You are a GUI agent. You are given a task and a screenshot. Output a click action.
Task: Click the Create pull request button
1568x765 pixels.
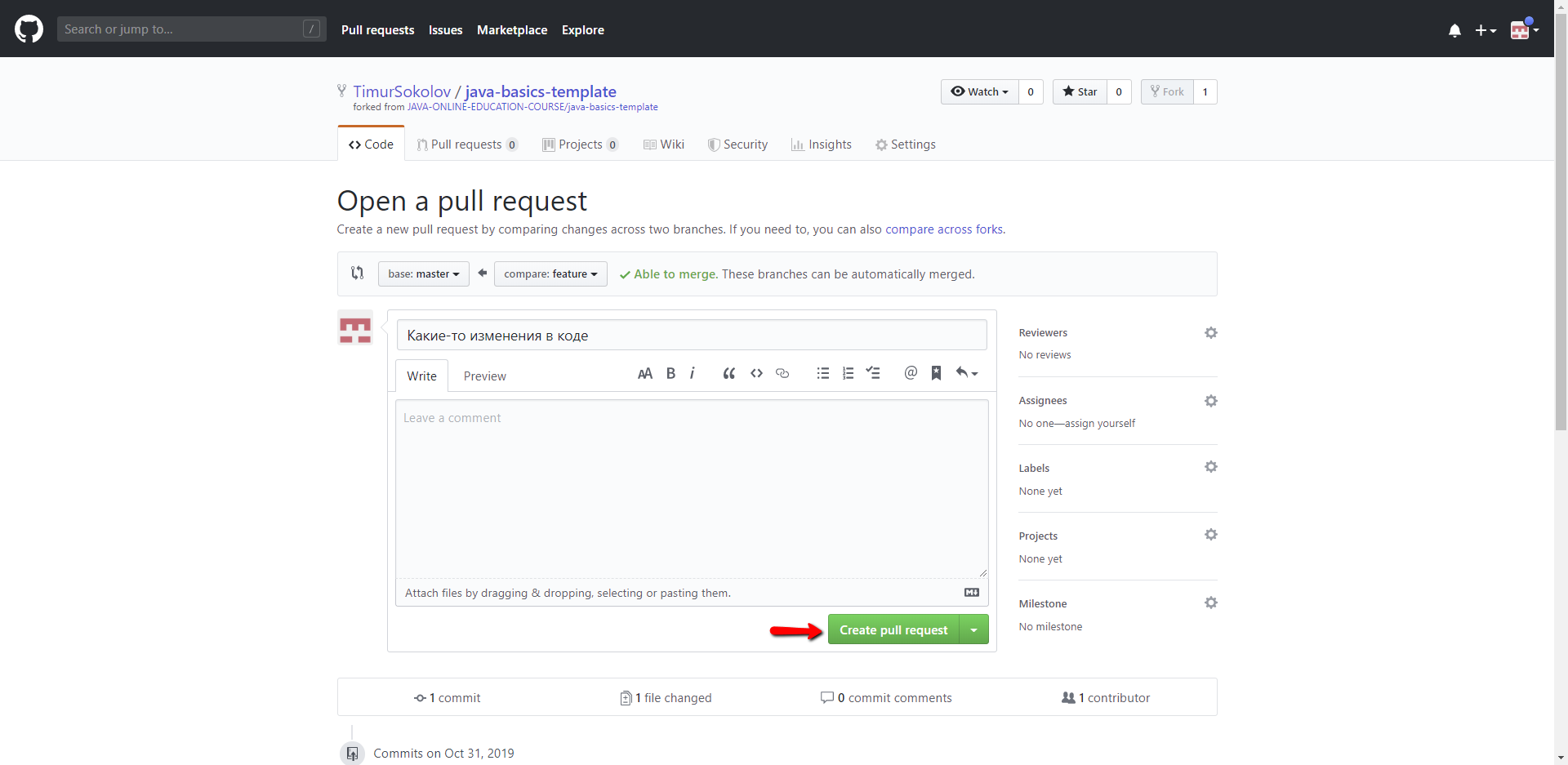893,629
